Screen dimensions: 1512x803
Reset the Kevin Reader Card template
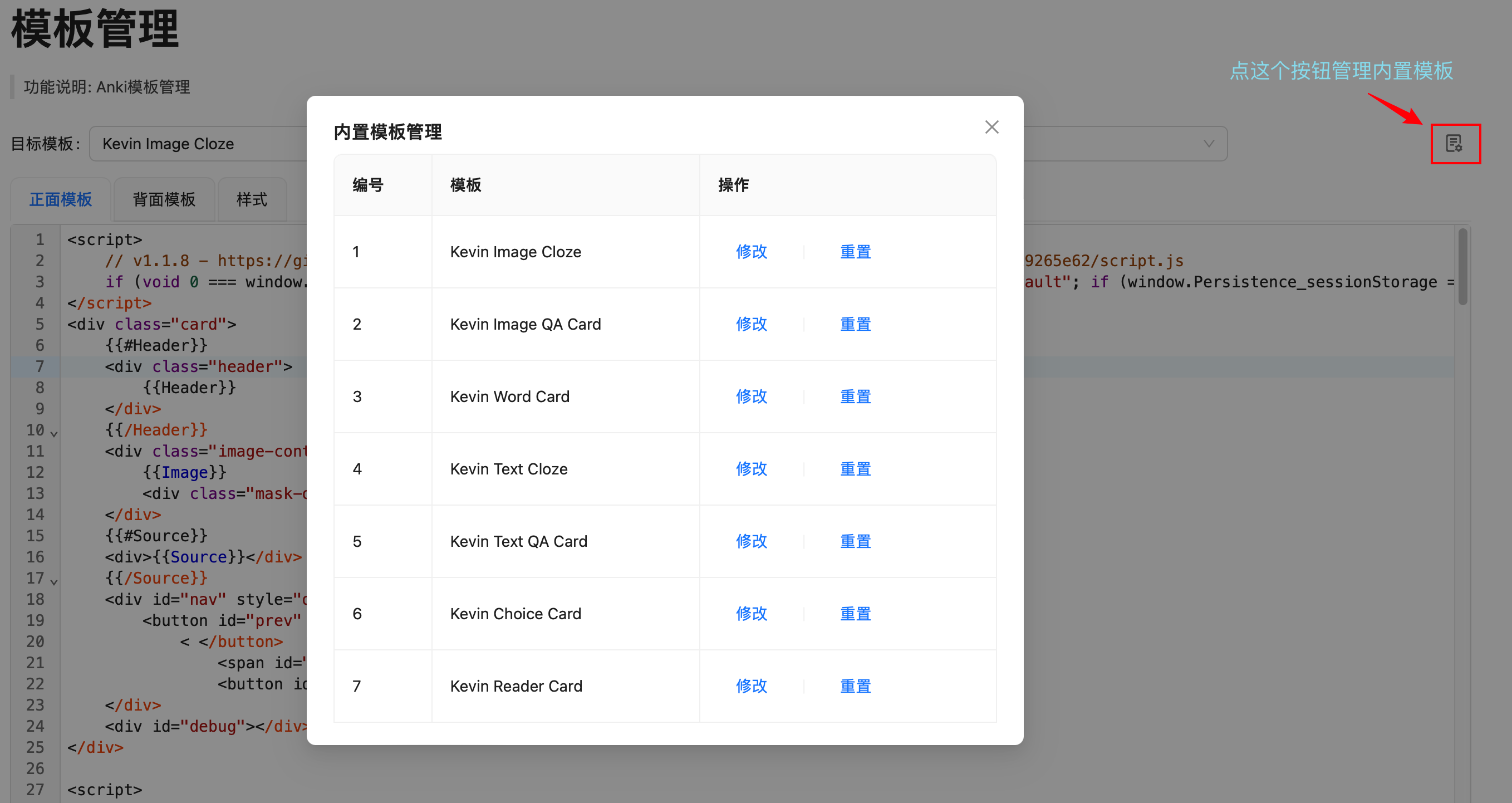point(855,686)
